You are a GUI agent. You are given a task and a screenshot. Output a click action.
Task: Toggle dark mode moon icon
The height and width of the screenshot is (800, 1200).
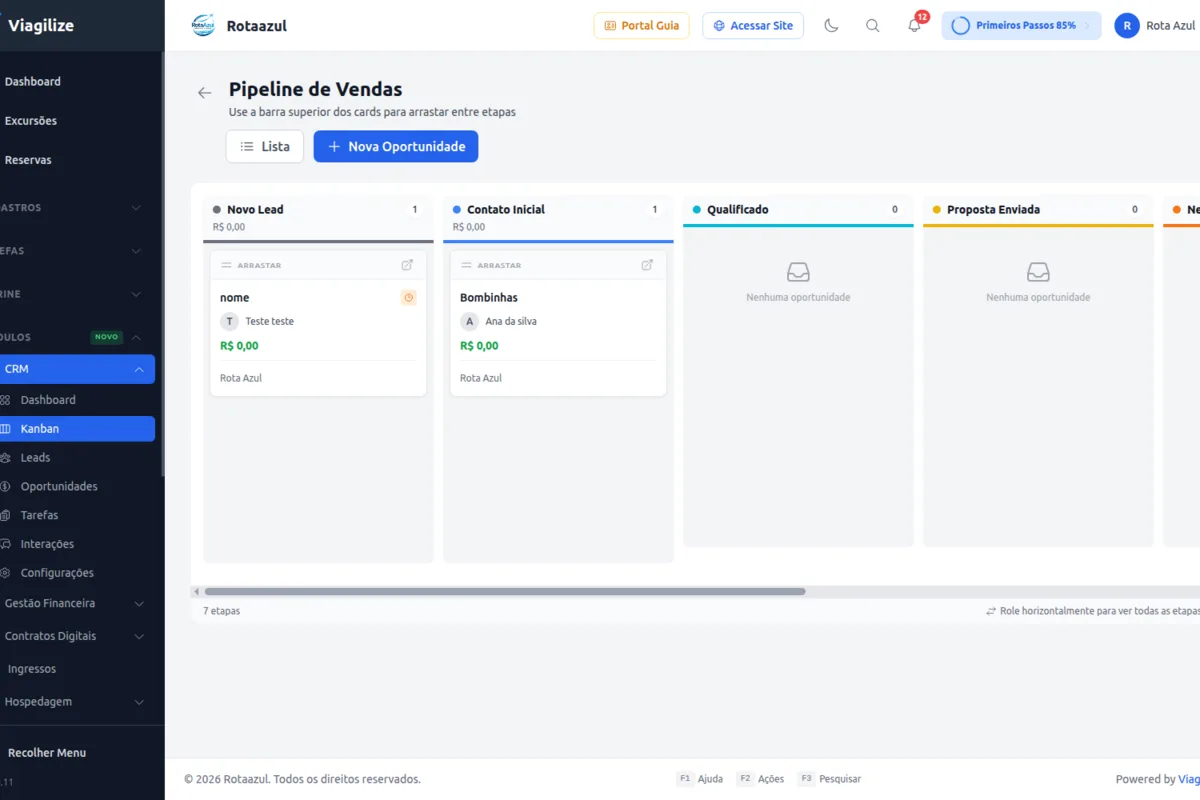tap(831, 26)
